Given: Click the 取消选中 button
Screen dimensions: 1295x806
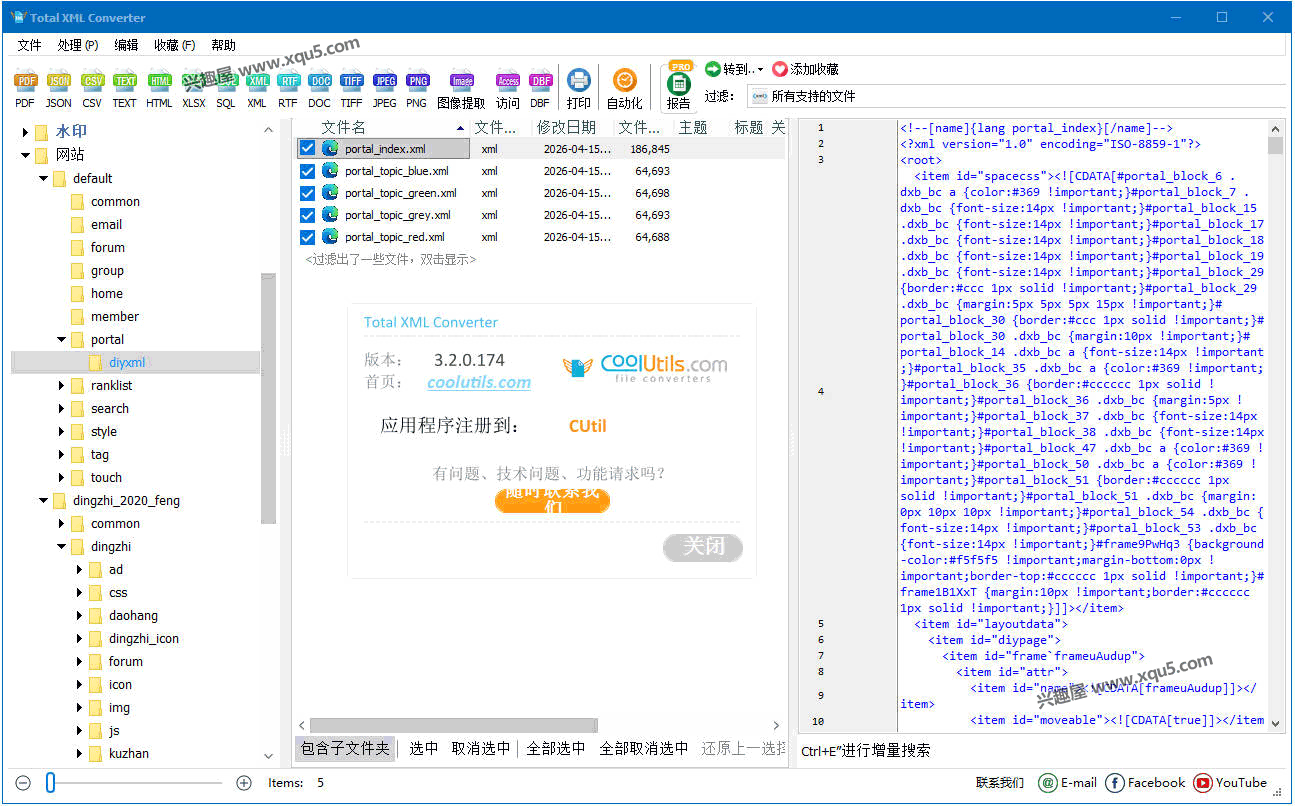Looking at the screenshot, I should tap(481, 748).
